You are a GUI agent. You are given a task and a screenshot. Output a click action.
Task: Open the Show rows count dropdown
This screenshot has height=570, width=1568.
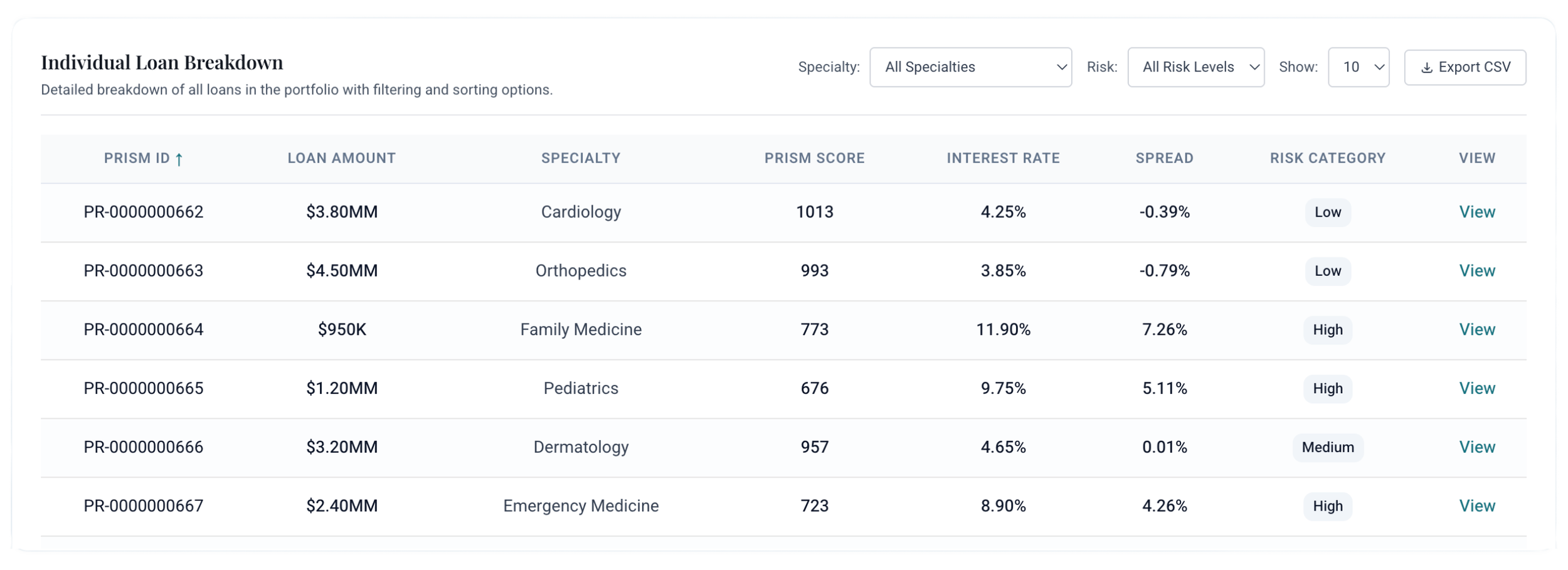coord(1358,67)
